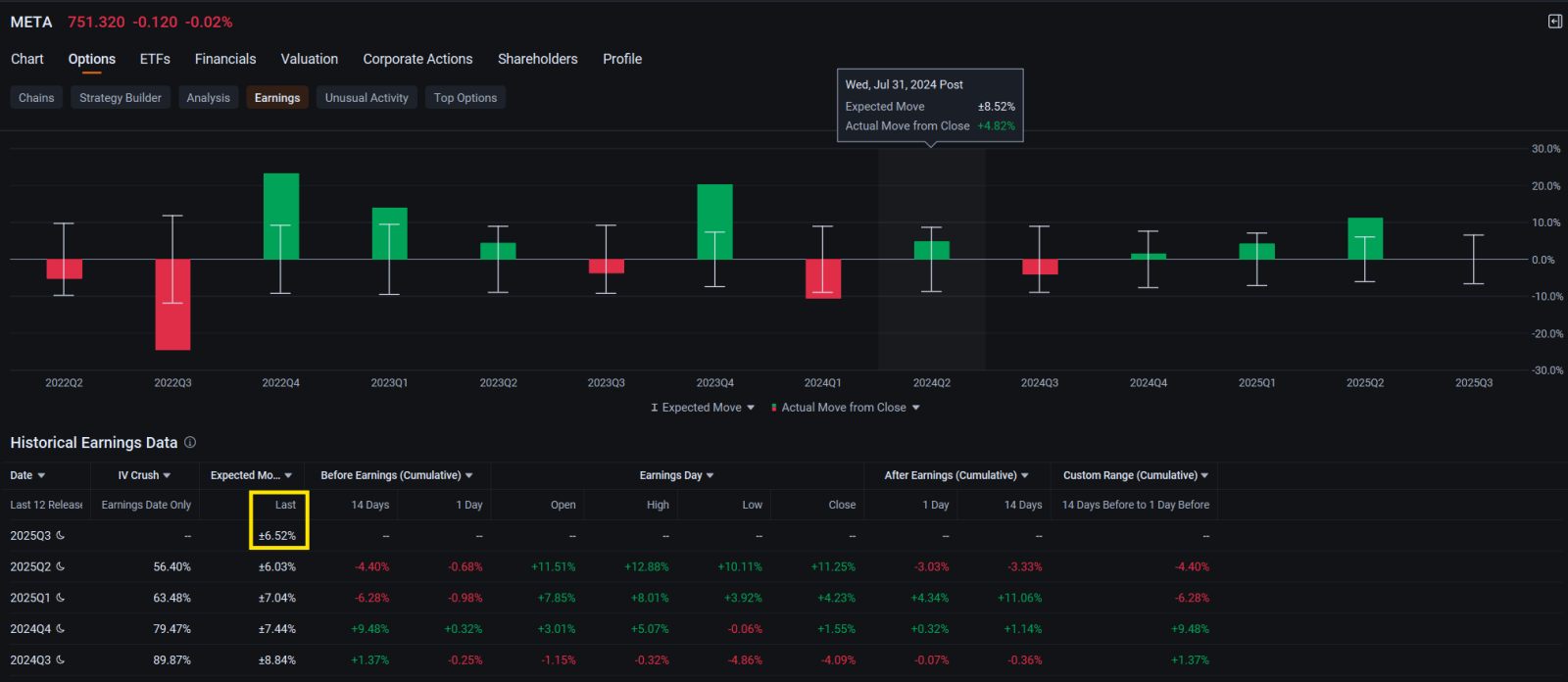Click moon icon beside 2024Q4 row

point(61,629)
